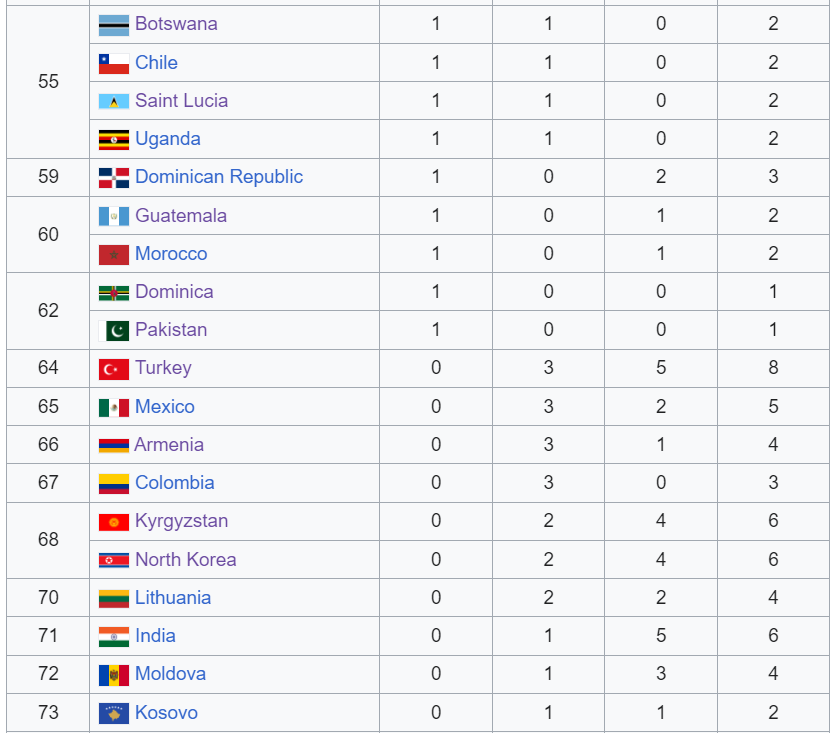Click the Uganda flag icon

pos(114,140)
